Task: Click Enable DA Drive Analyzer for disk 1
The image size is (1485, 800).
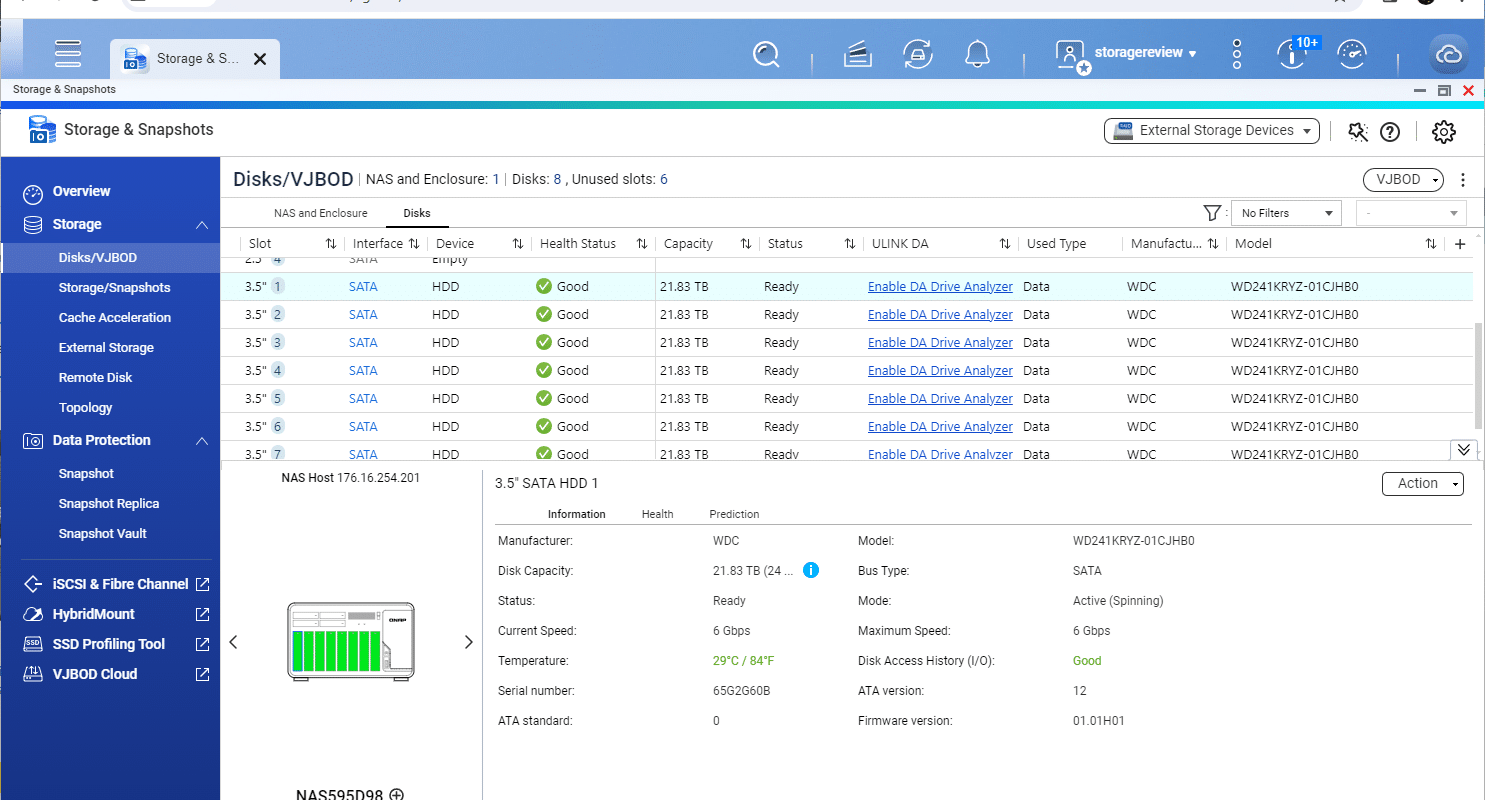Action: pos(940,287)
